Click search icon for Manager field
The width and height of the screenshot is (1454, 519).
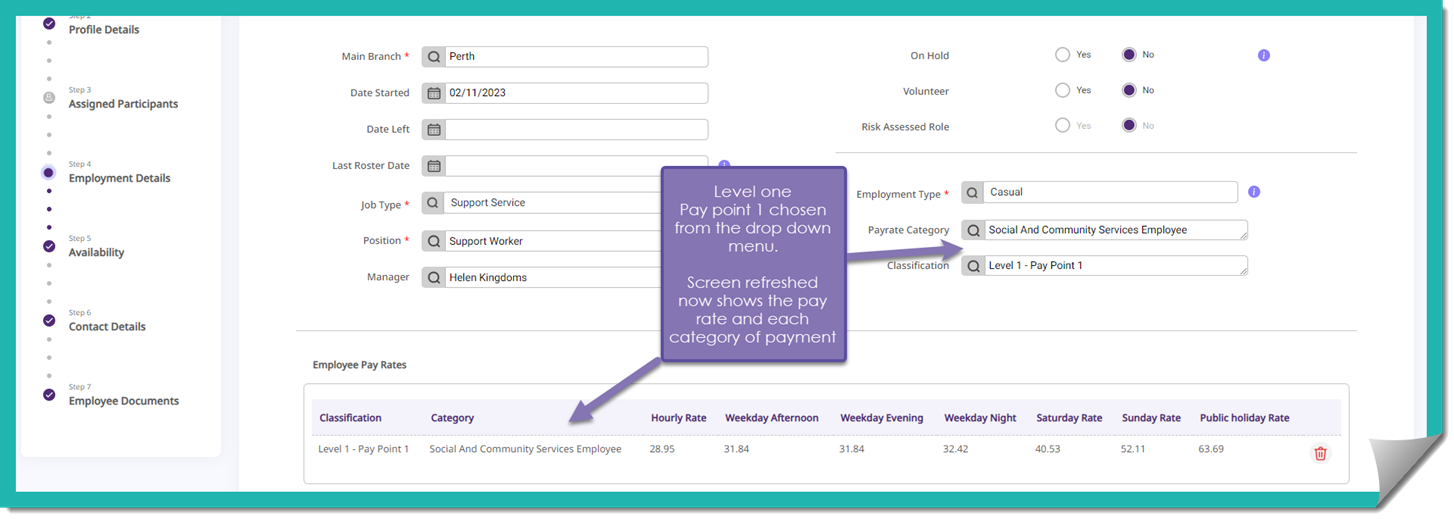point(434,277)
